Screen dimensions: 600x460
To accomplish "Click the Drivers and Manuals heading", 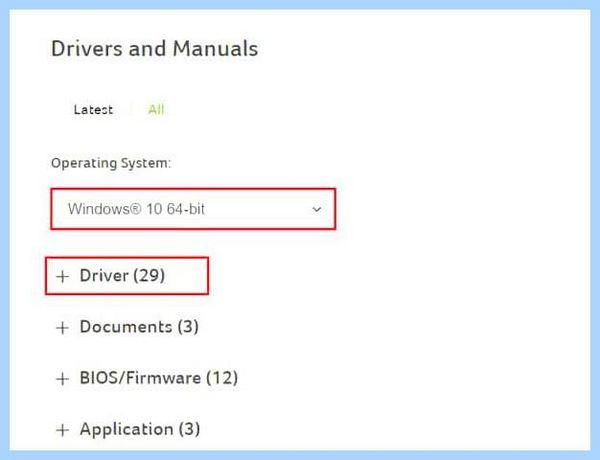I will tap(155, 49).
